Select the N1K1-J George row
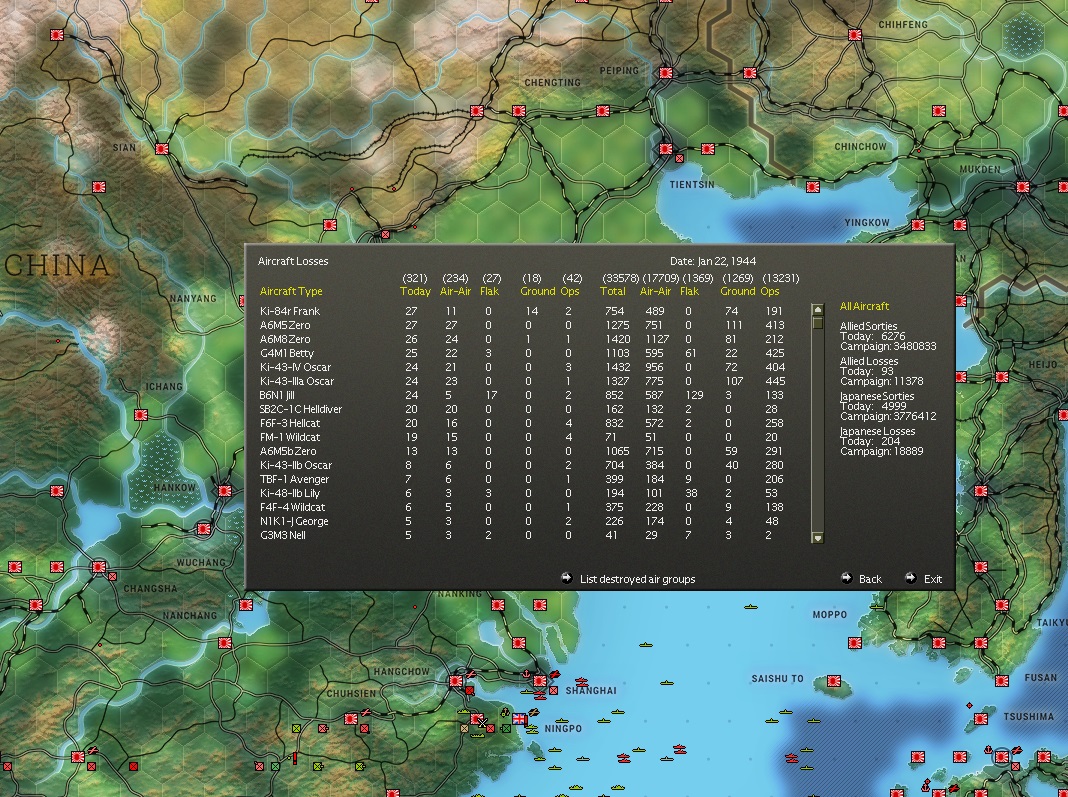 522,521
